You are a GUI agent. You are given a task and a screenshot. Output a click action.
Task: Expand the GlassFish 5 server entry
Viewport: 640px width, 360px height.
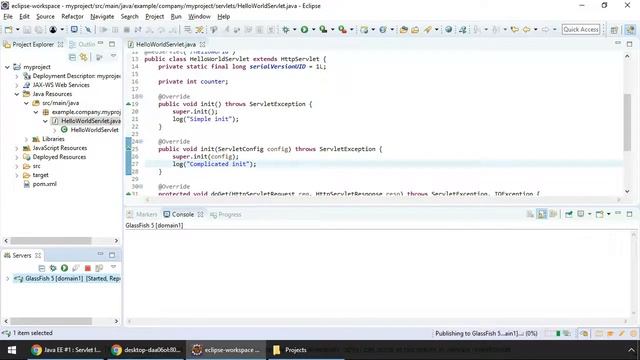point(7,278)
